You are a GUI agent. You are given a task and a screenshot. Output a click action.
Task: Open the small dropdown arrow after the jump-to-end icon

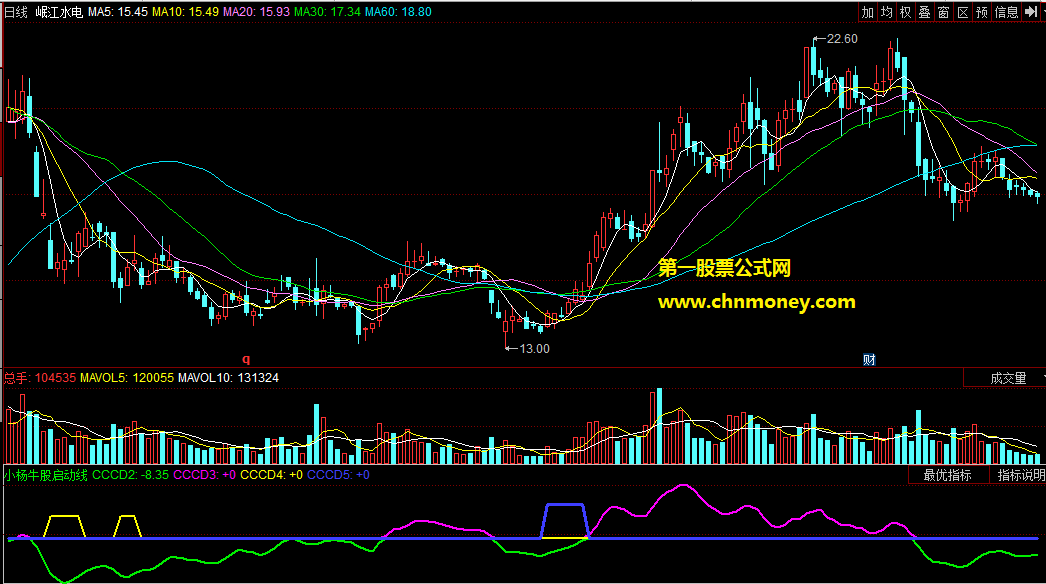pyautogui.click(x=1043, y=12)
